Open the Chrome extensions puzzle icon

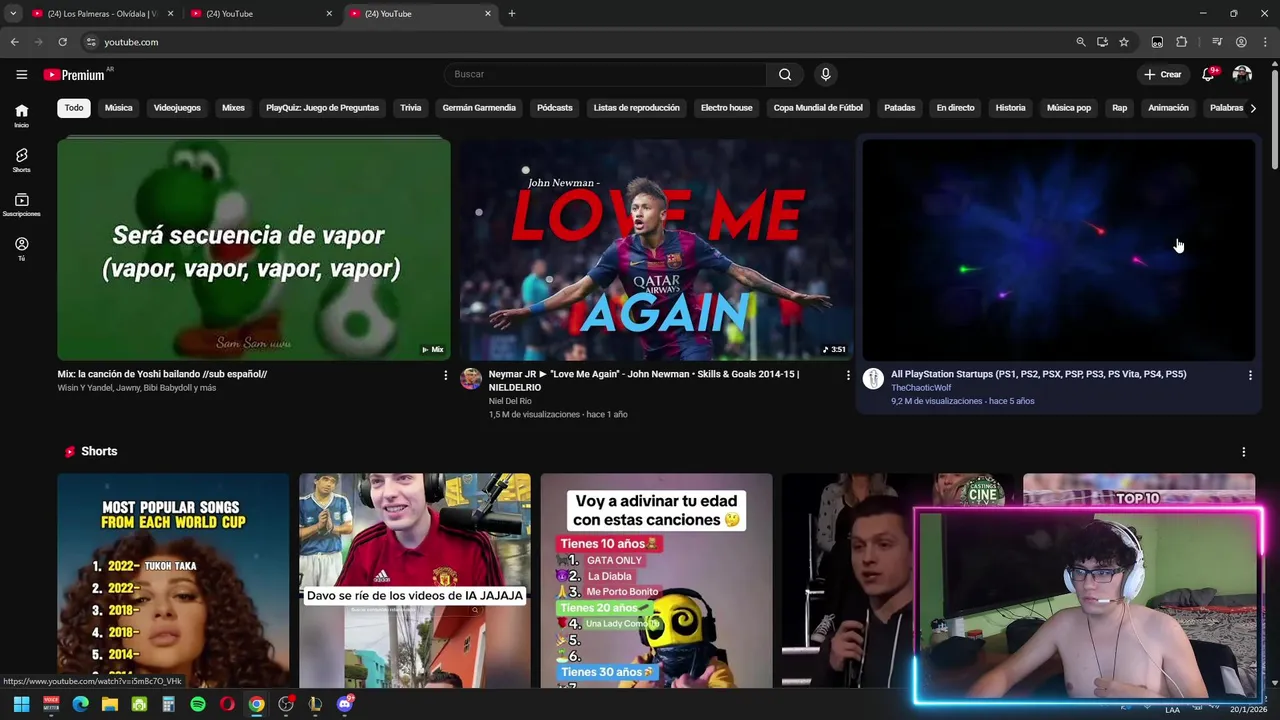pyautogui.click(x=1181, y=42)
